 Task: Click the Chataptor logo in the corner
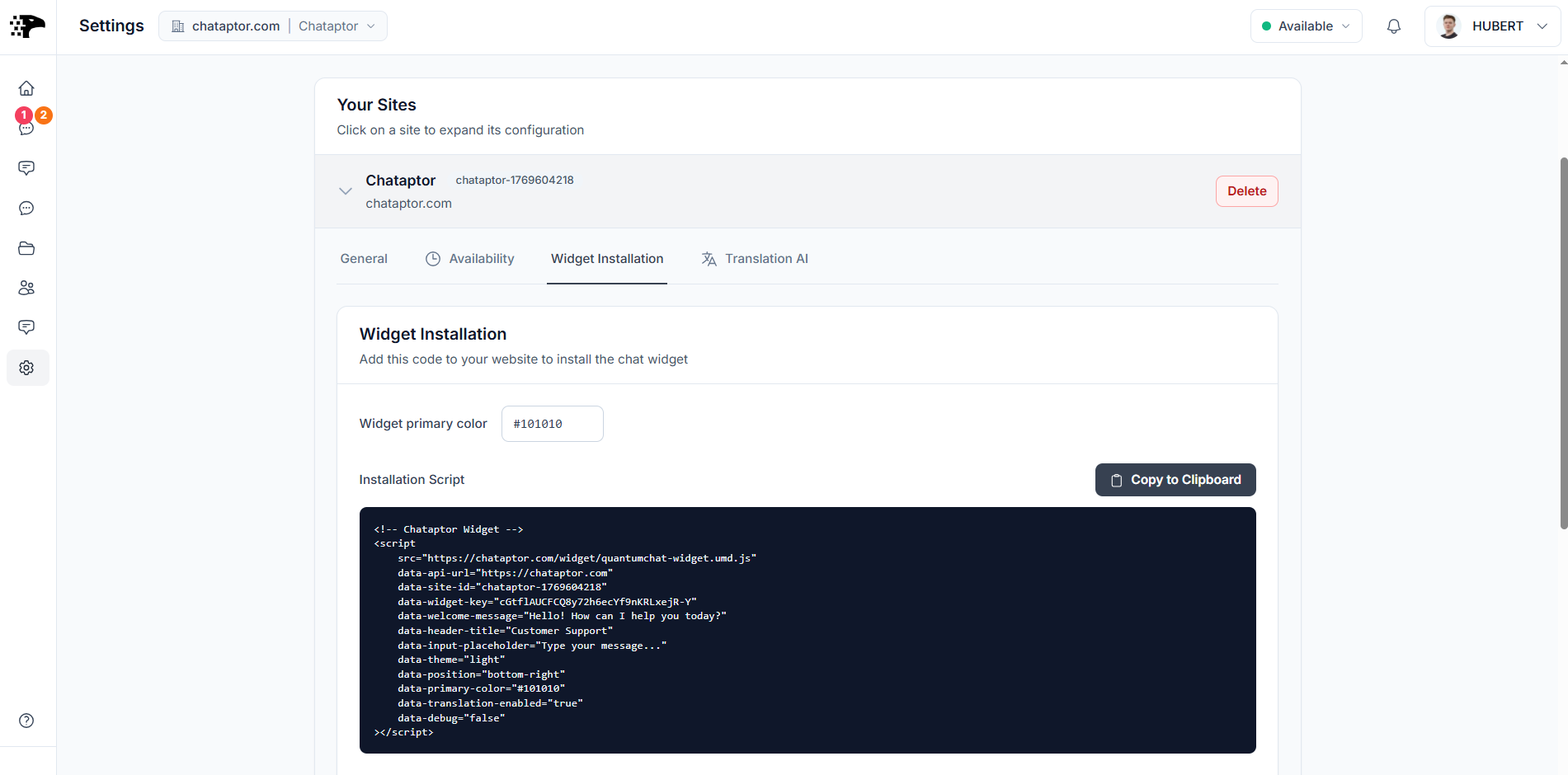click(27, 26)
